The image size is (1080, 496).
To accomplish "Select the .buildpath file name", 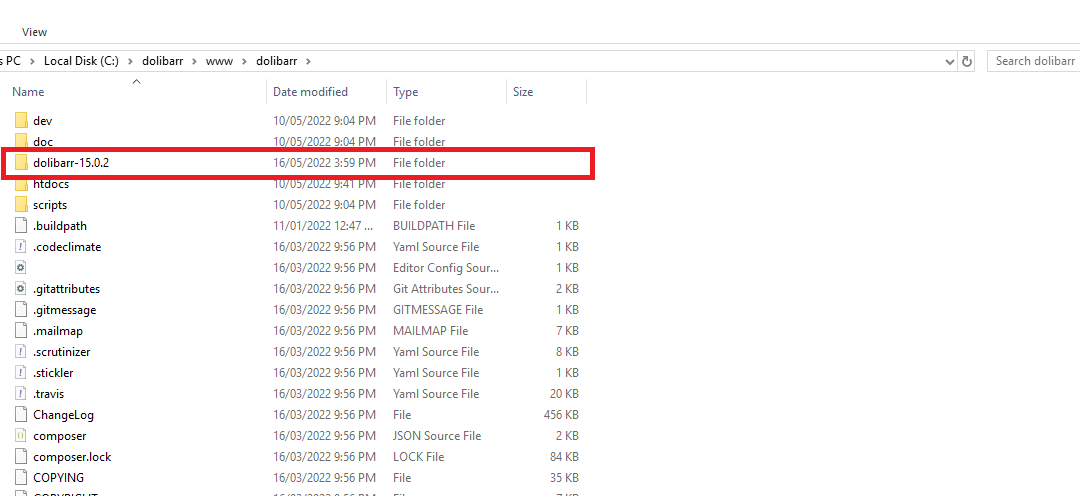I will pos(60,226).
